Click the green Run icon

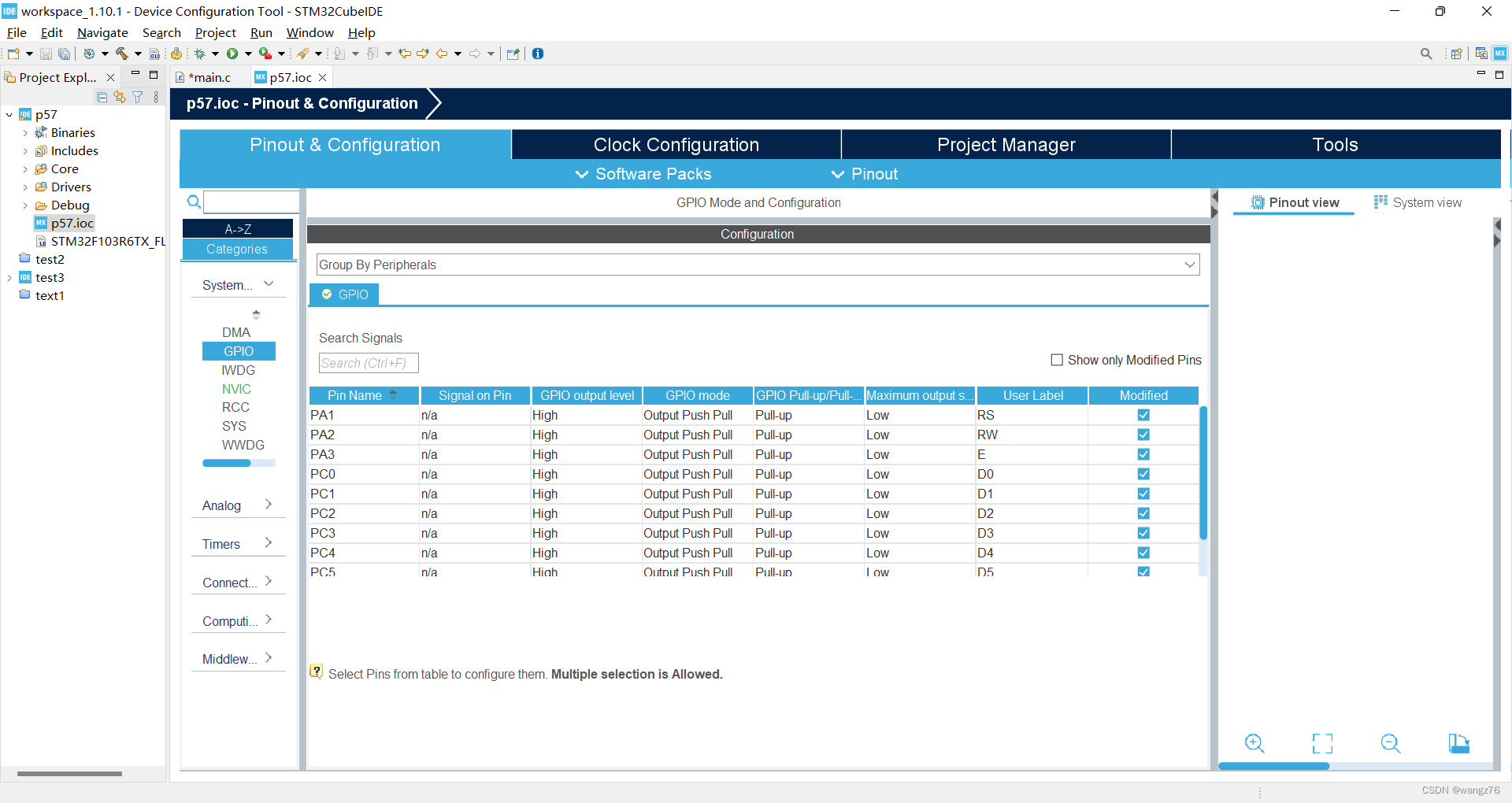coord(232,54)
